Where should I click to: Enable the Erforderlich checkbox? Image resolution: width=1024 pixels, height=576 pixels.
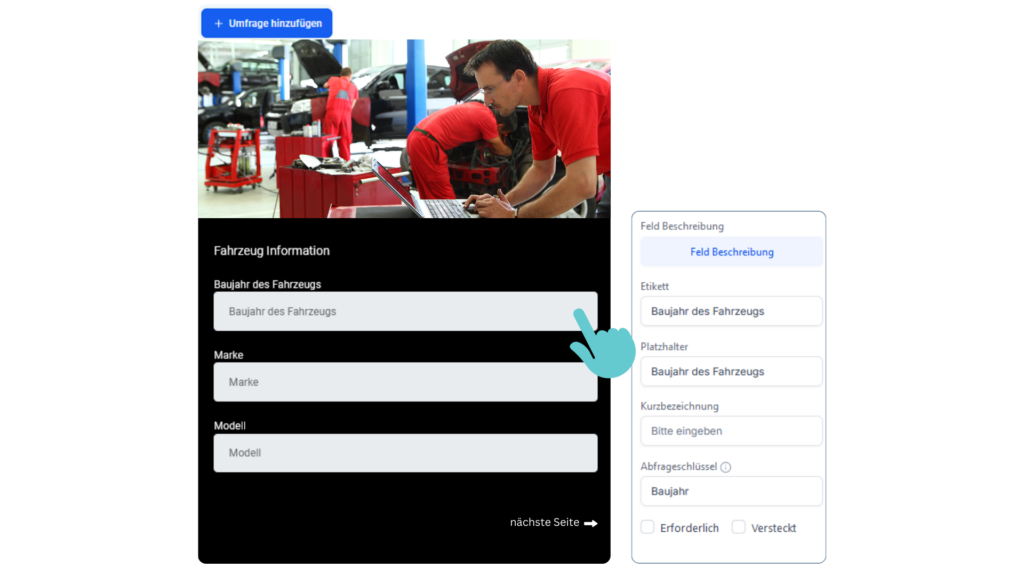(x=648, y=527)
